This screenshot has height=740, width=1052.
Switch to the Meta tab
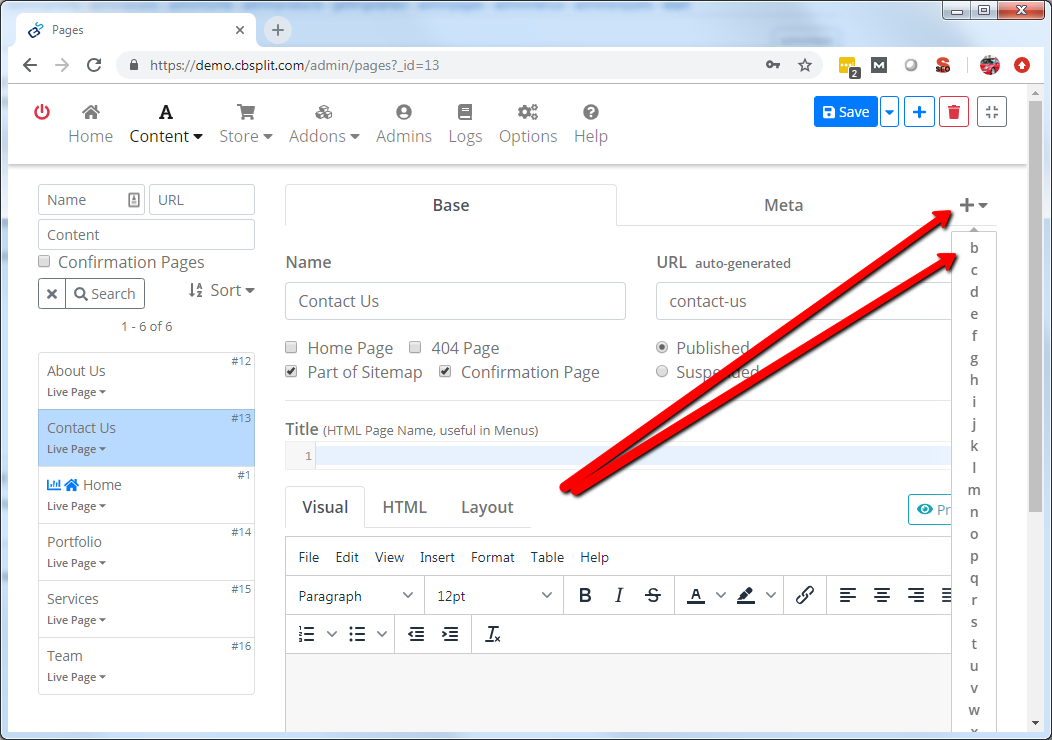[x=783, y=205]
